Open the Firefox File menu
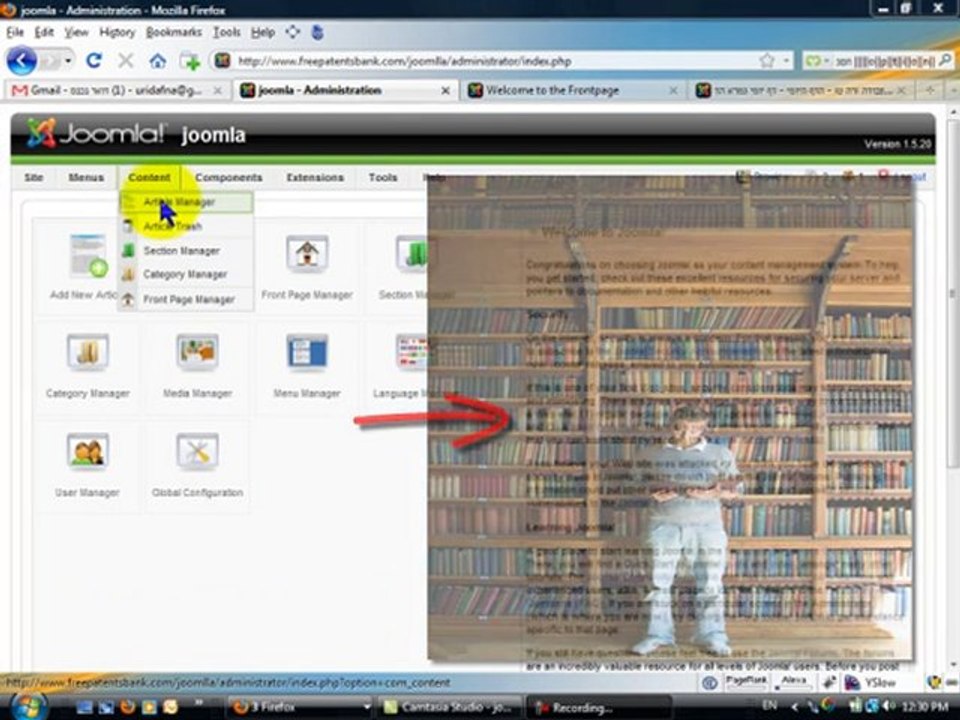The width and height of the screenshot is (960, 720). point(15,32)
